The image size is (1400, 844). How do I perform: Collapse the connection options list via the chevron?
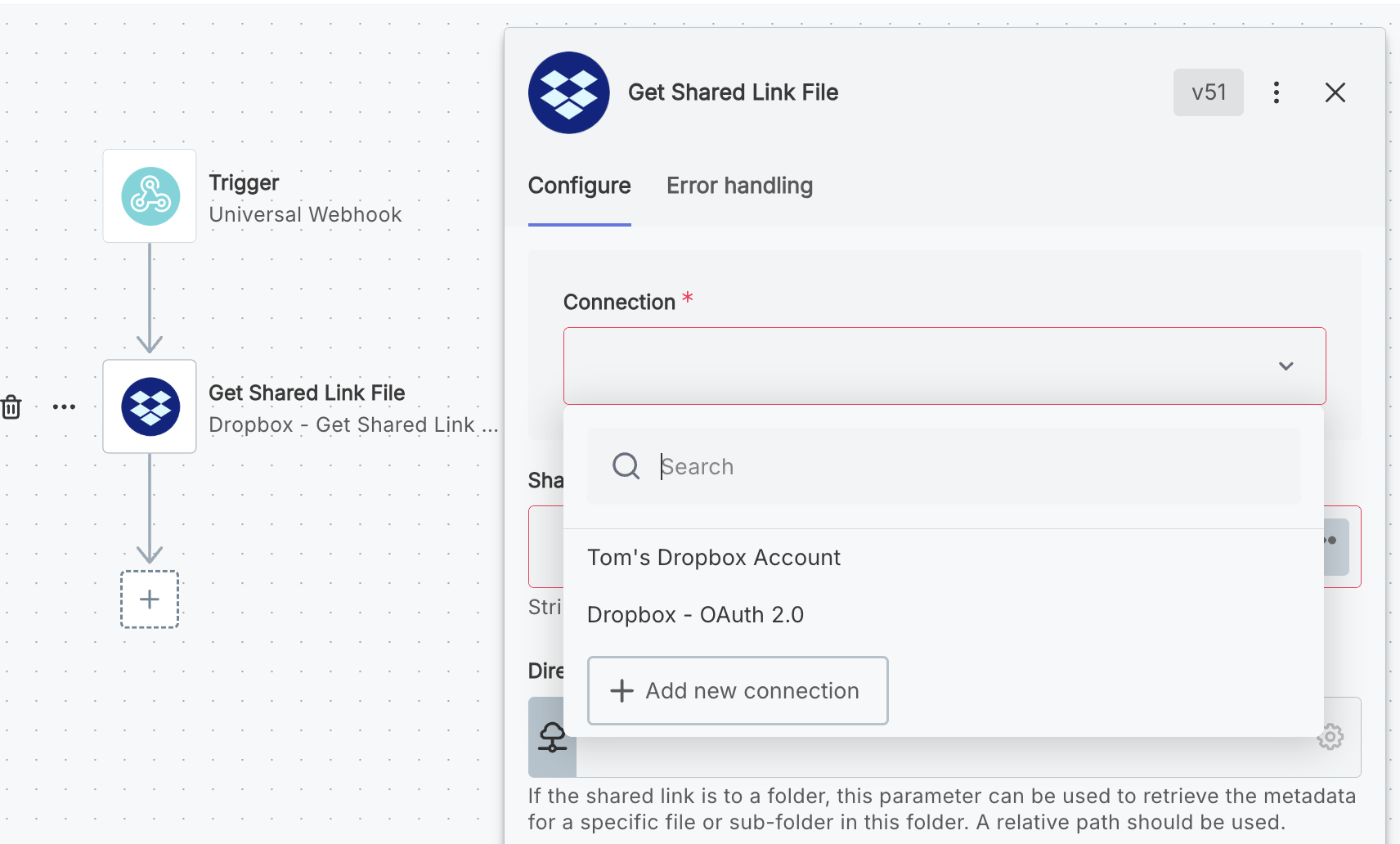[x=1286, y=366]
